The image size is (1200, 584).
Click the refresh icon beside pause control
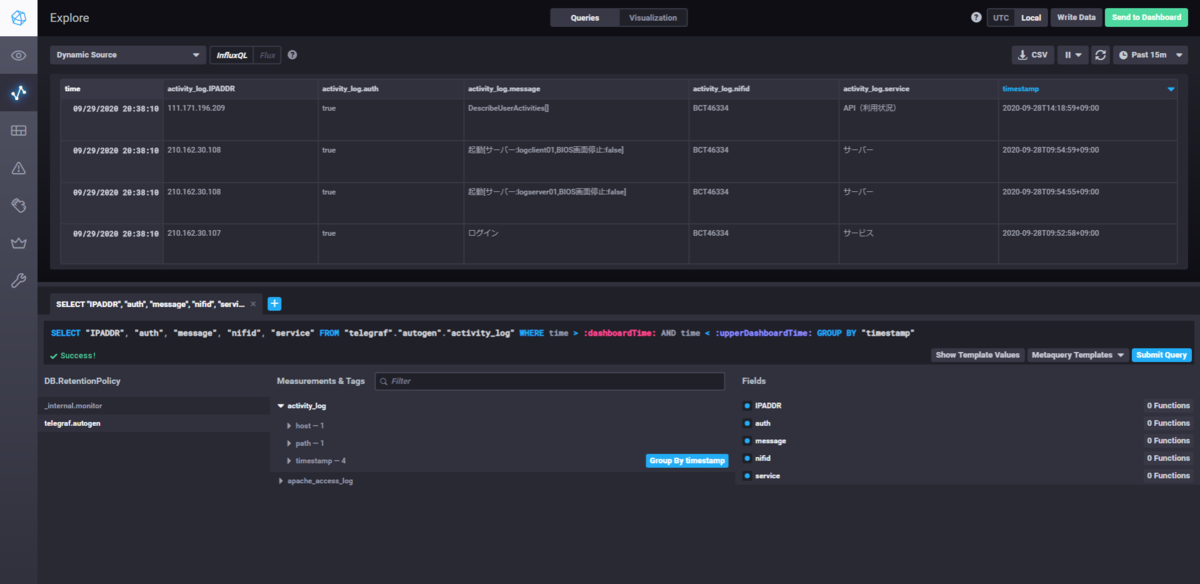tap(1100, 55)
